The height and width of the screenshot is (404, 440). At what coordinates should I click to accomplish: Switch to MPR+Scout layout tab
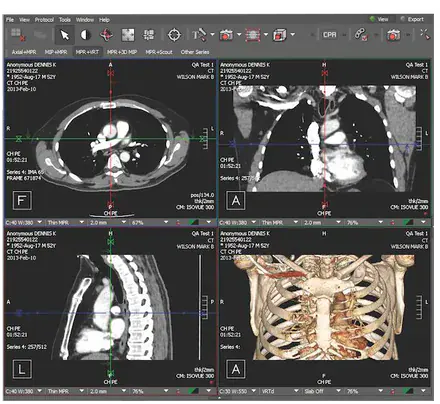[159, 52]
